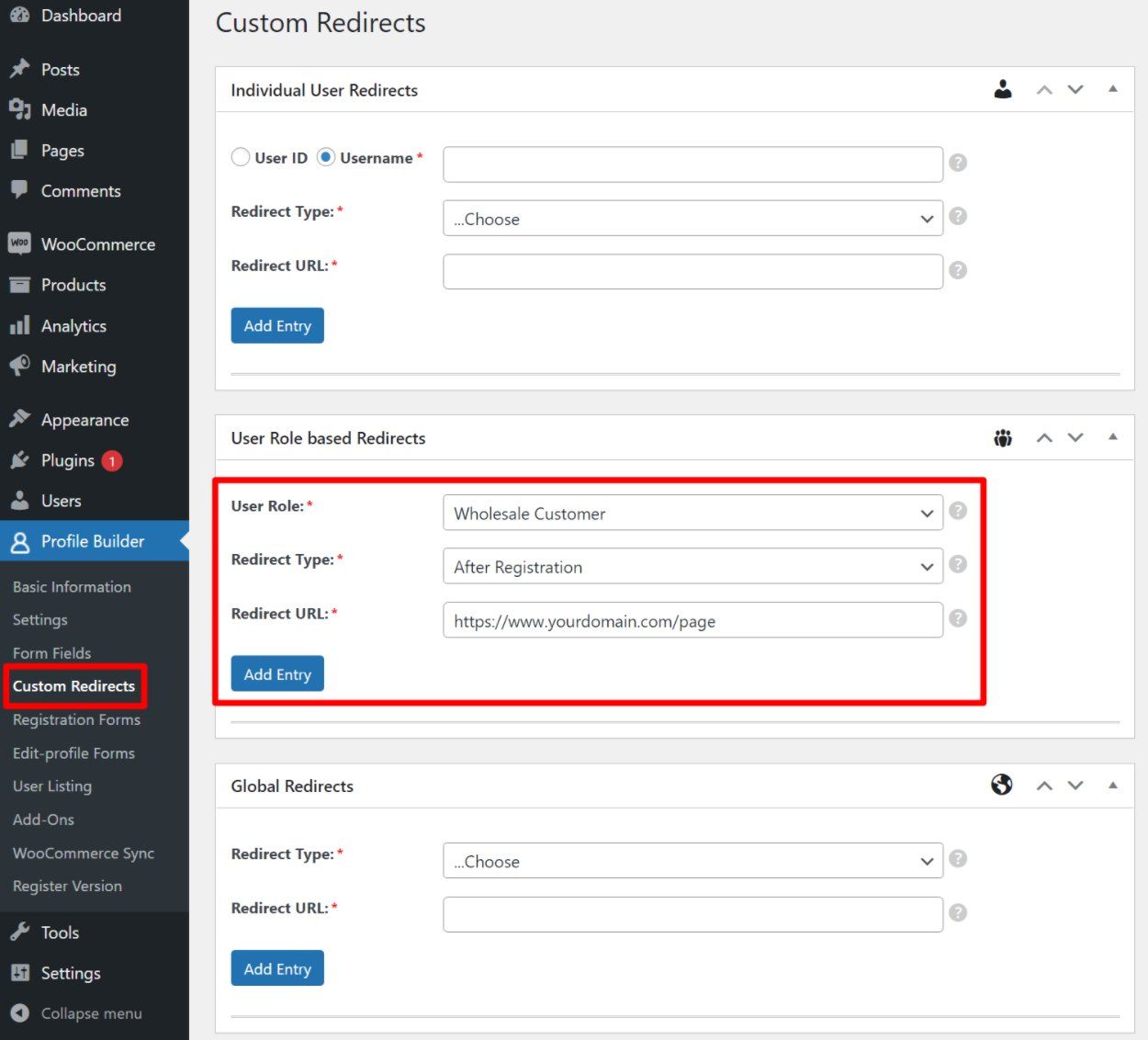Click the Products archive icon
This screenshot has width=1148, height=1040.
tap(19, 285)
